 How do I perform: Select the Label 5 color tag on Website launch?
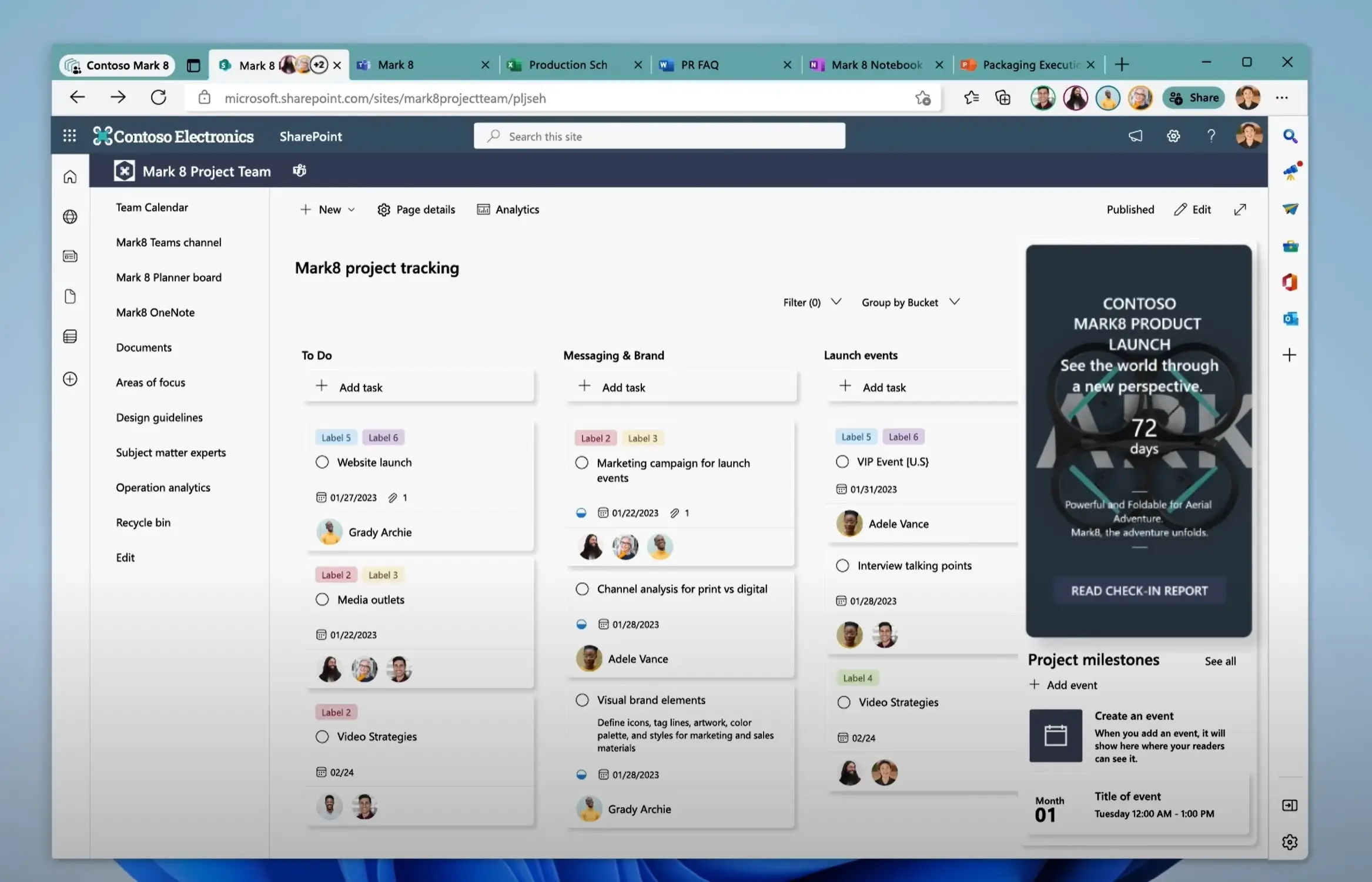[x=336, y=437]
